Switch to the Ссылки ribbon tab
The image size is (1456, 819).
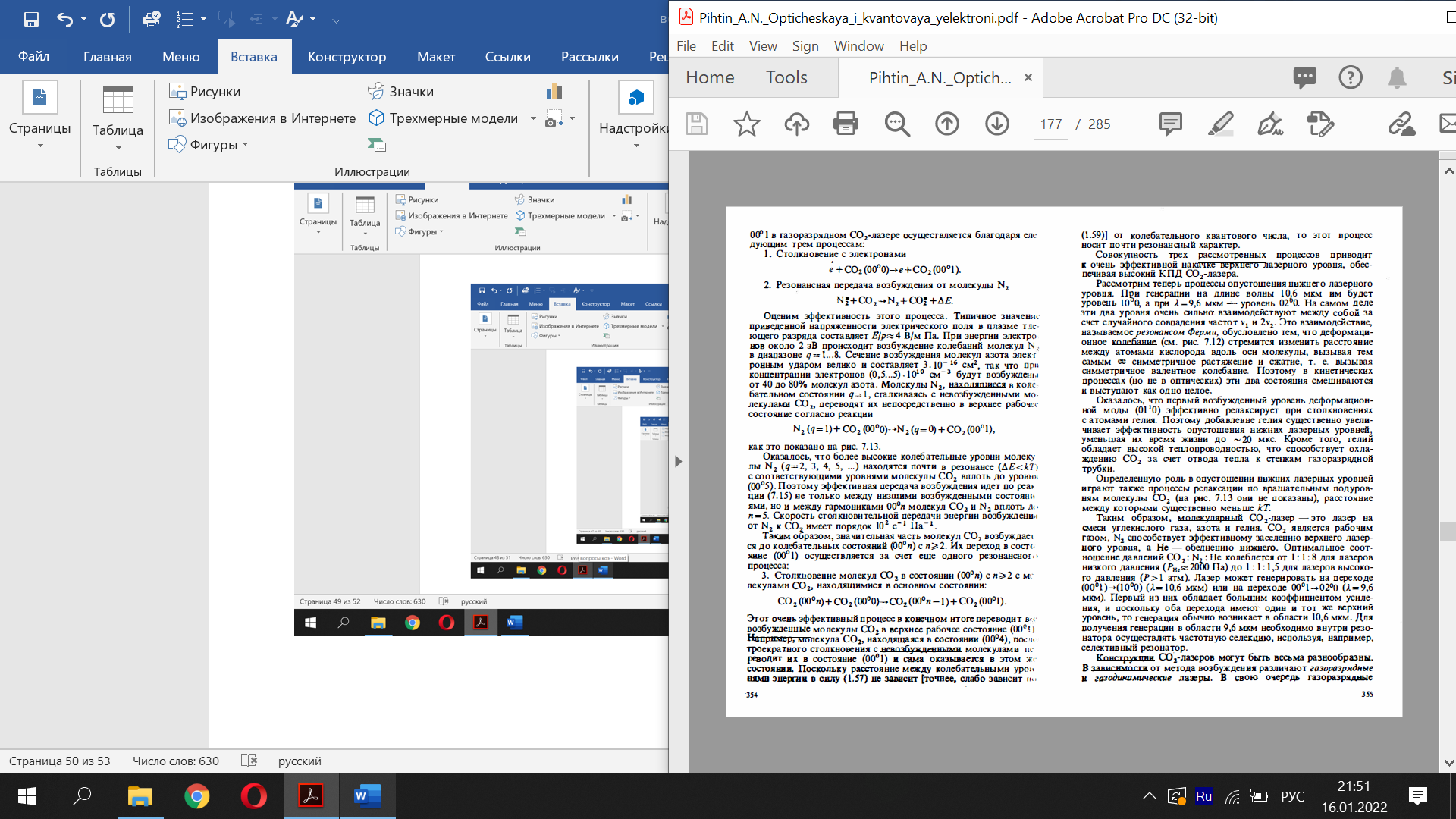(x=508, y=57)
